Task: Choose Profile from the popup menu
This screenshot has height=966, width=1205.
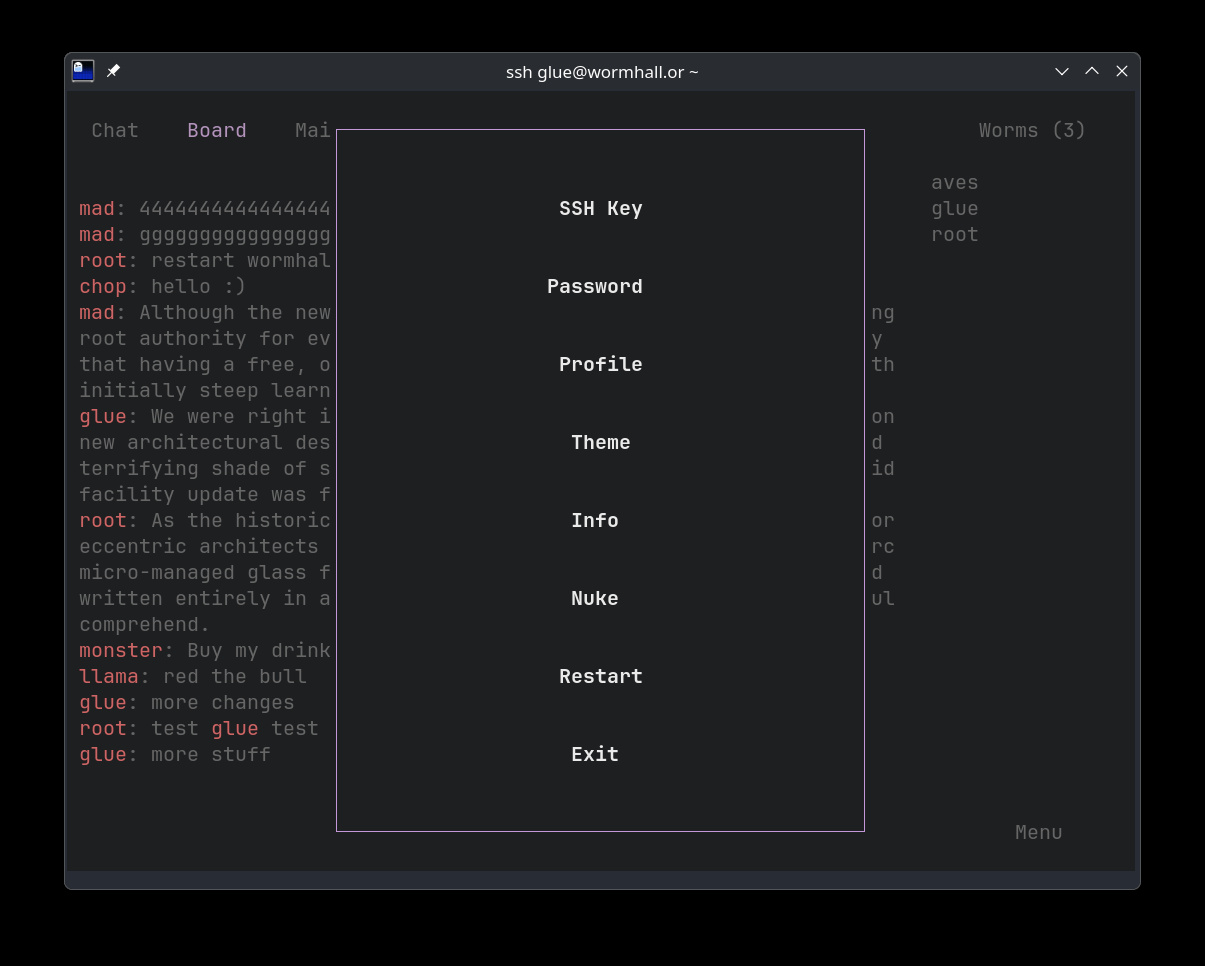Action: (x=600, y=364)
